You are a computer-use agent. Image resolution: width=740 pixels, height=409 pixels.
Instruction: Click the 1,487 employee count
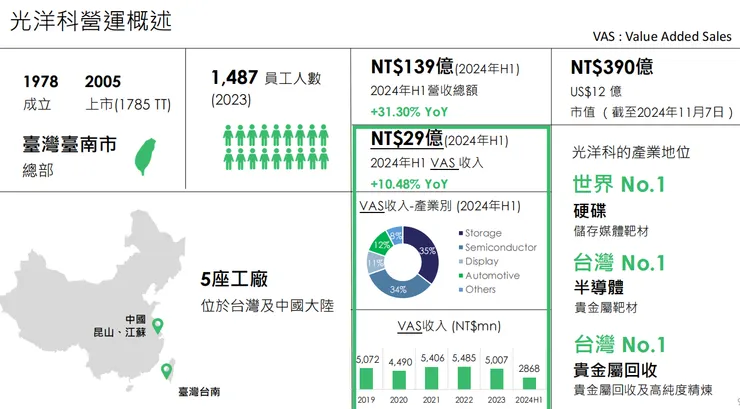click(x=235, y=77)
